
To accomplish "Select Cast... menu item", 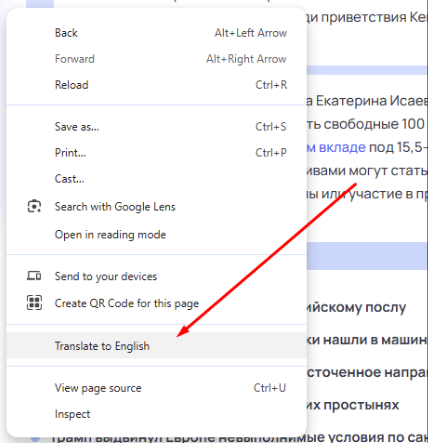I will click(156, 179).
